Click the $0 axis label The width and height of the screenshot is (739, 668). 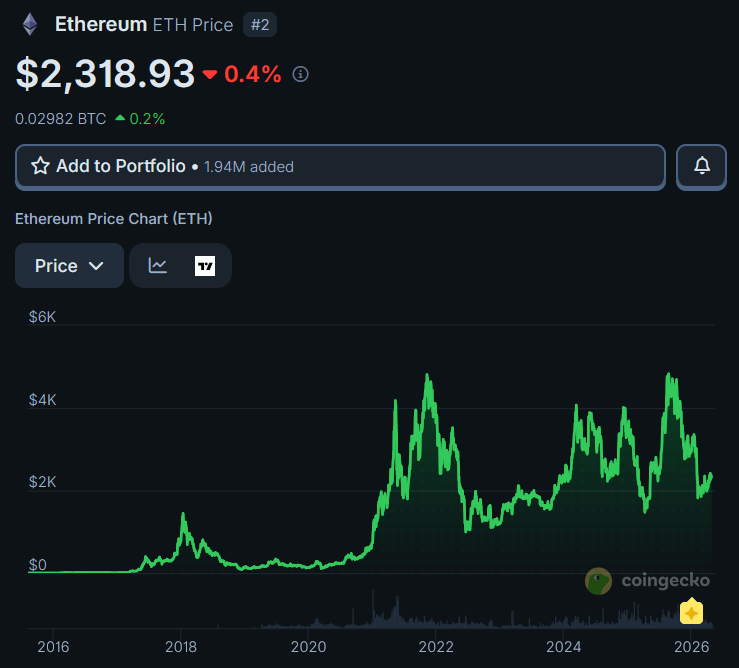[38, 565]
